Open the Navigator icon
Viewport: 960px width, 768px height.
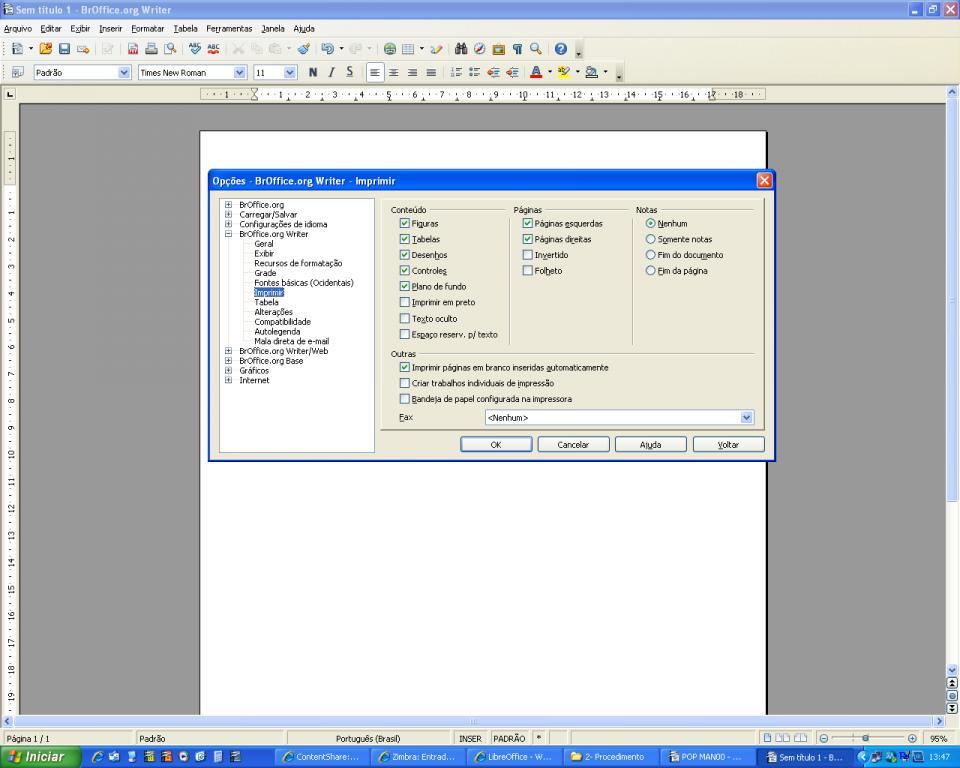click(x=480, y=49)
